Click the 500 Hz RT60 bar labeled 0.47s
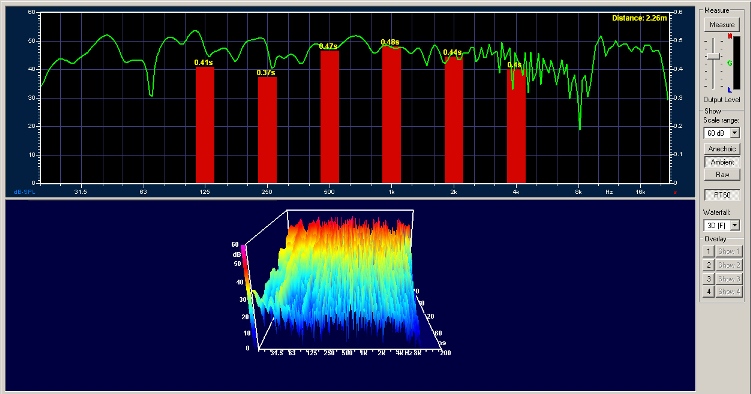Screen dimensions: 751x394 (330, 116)
